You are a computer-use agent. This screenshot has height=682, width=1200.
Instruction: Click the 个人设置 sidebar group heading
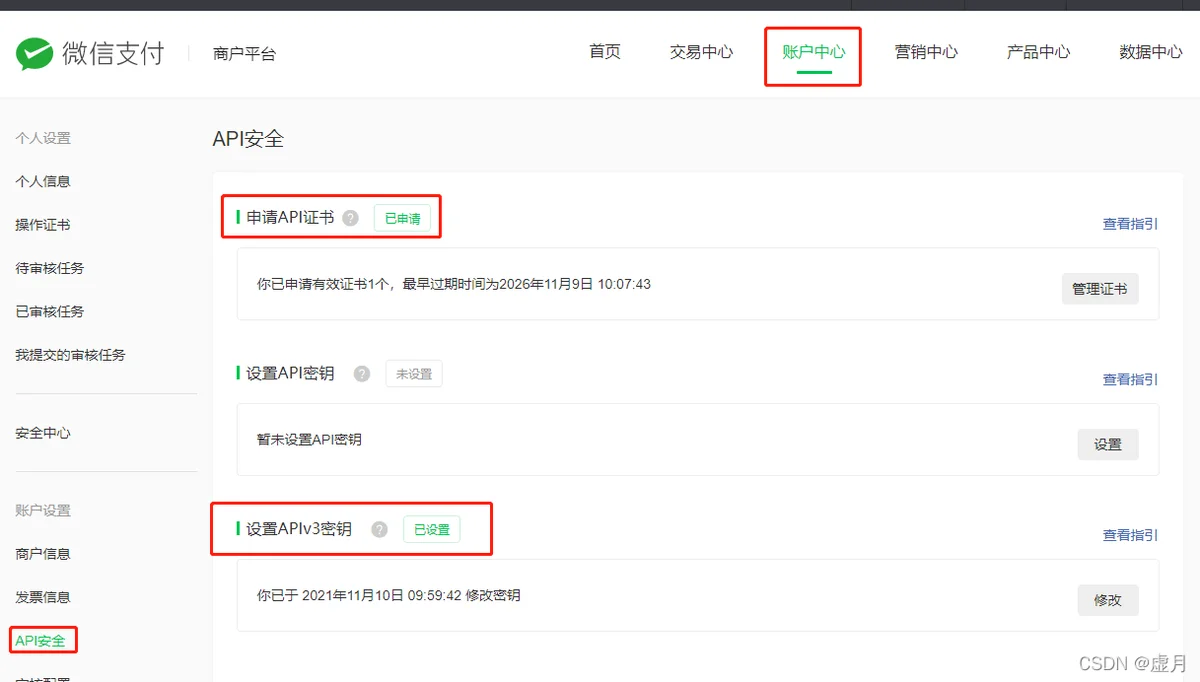tap(43, 138)
